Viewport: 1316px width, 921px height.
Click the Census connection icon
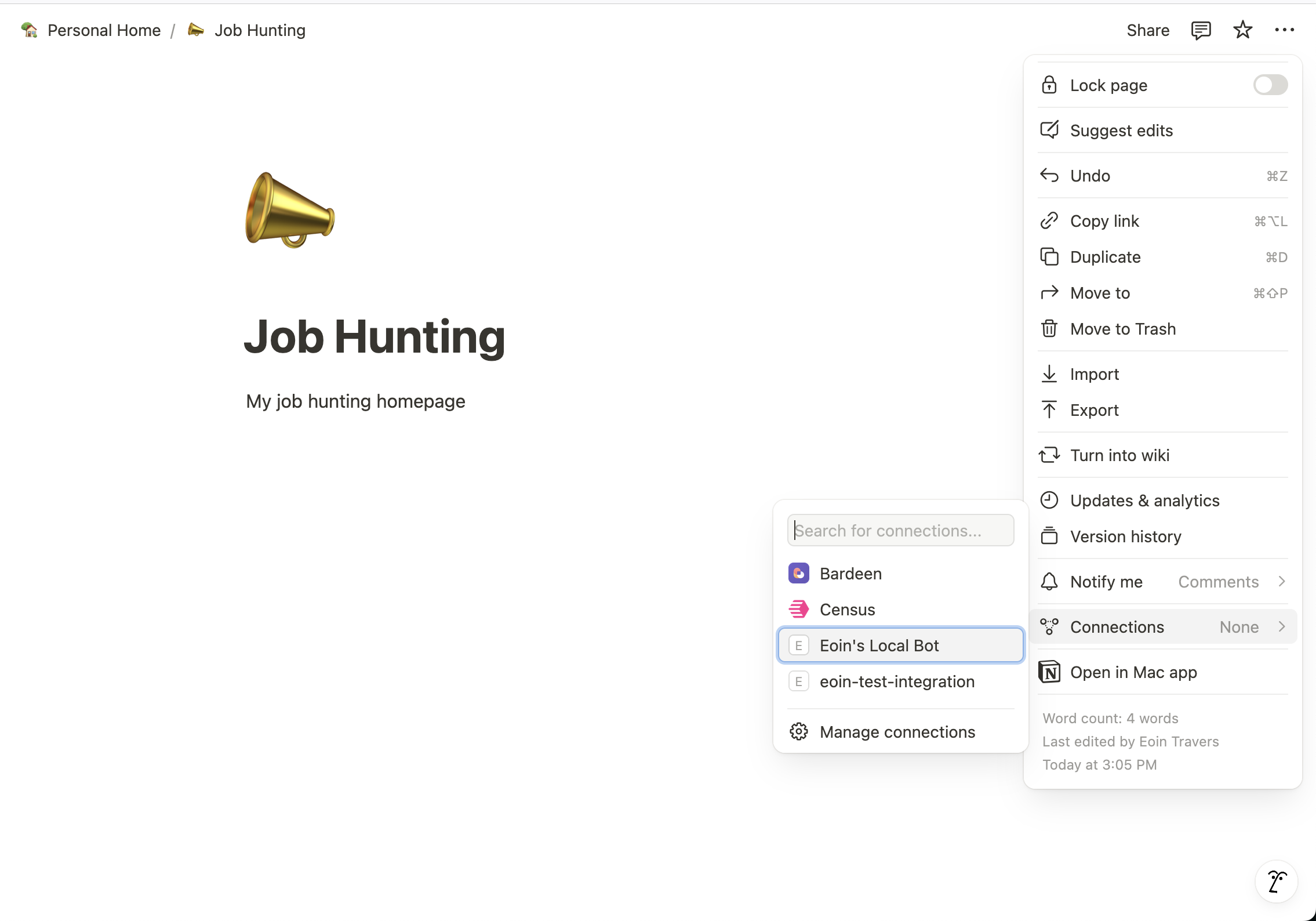(x=798, y=609)
